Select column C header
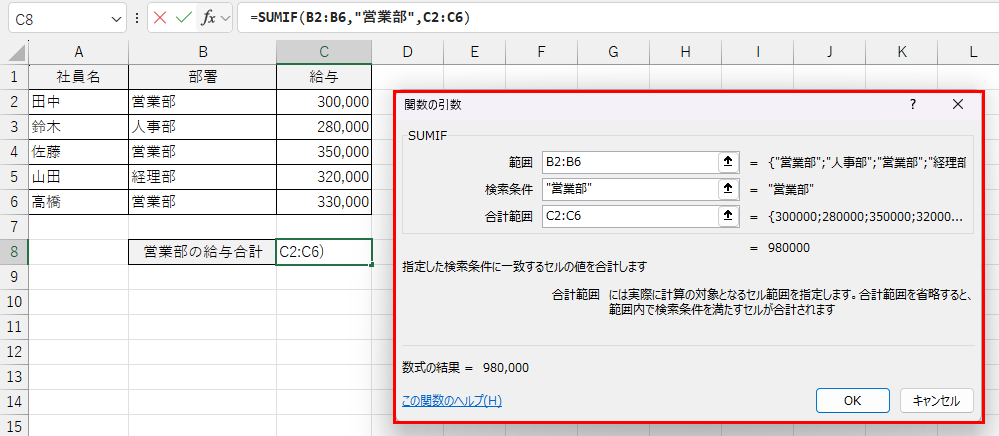 [324, 53]
